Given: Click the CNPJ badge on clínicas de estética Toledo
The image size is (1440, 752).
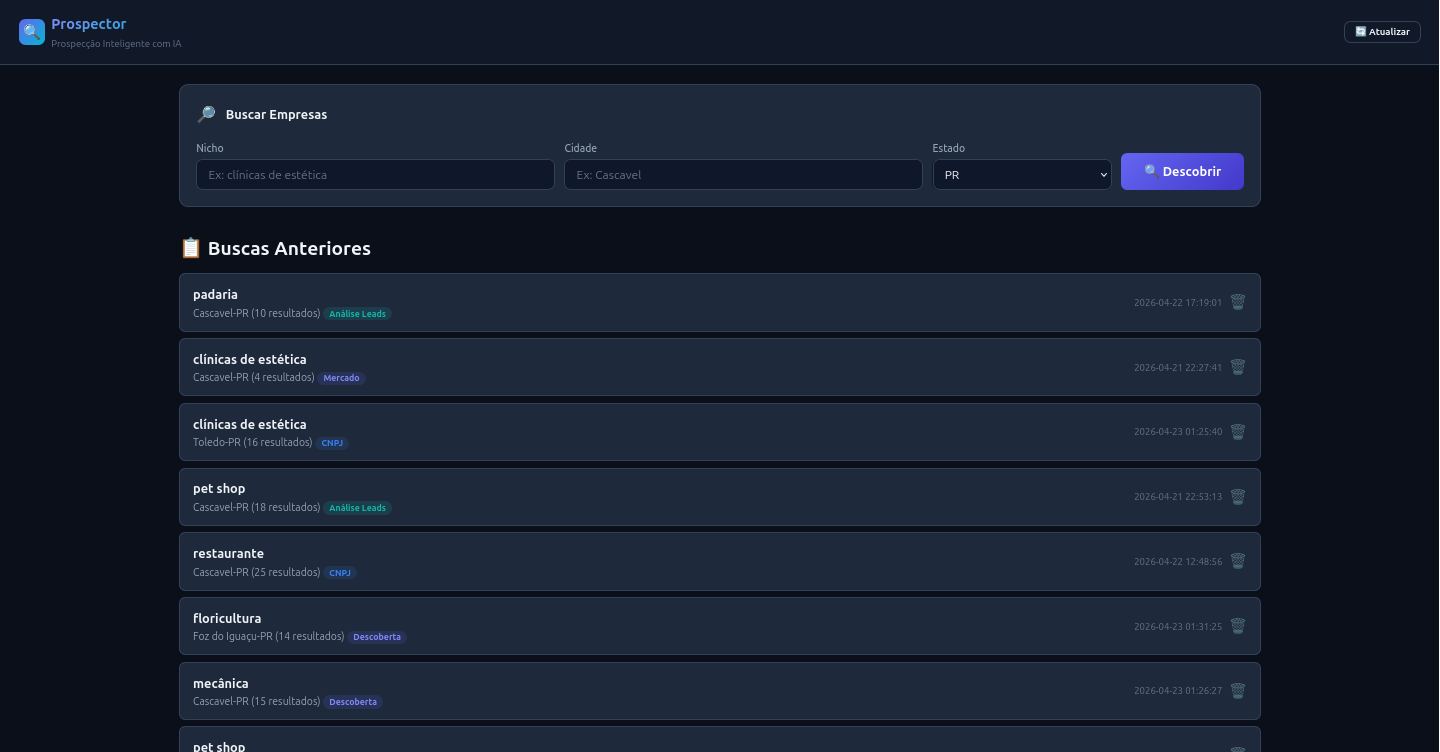Looking at the screenshot, I should (331, 443).
